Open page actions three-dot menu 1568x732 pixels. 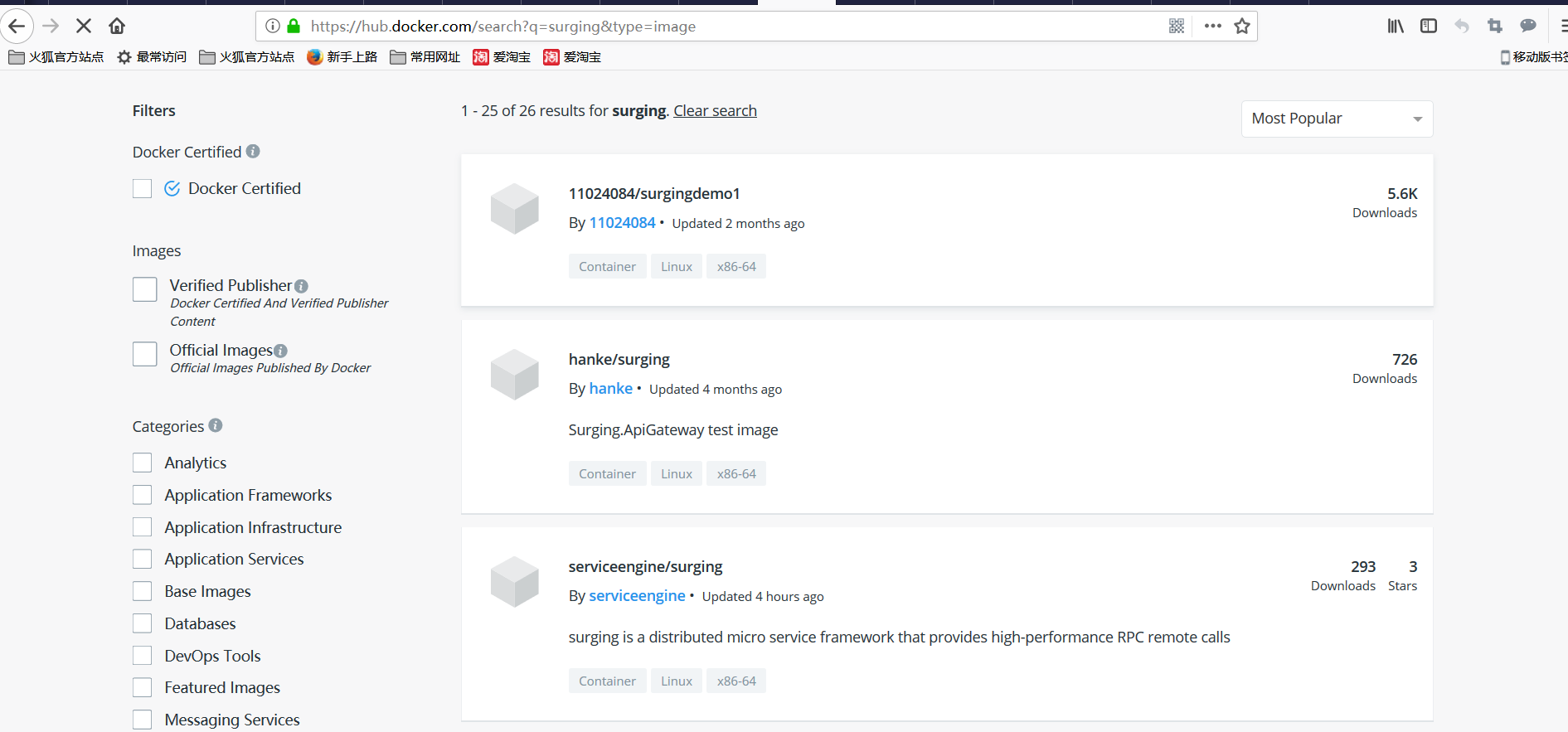(x=1213, y=27)
